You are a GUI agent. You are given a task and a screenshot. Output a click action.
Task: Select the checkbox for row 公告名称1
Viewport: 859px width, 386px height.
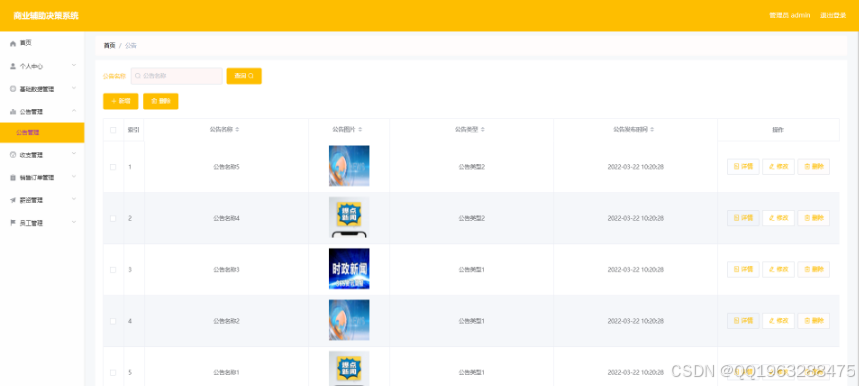point(113,373)
